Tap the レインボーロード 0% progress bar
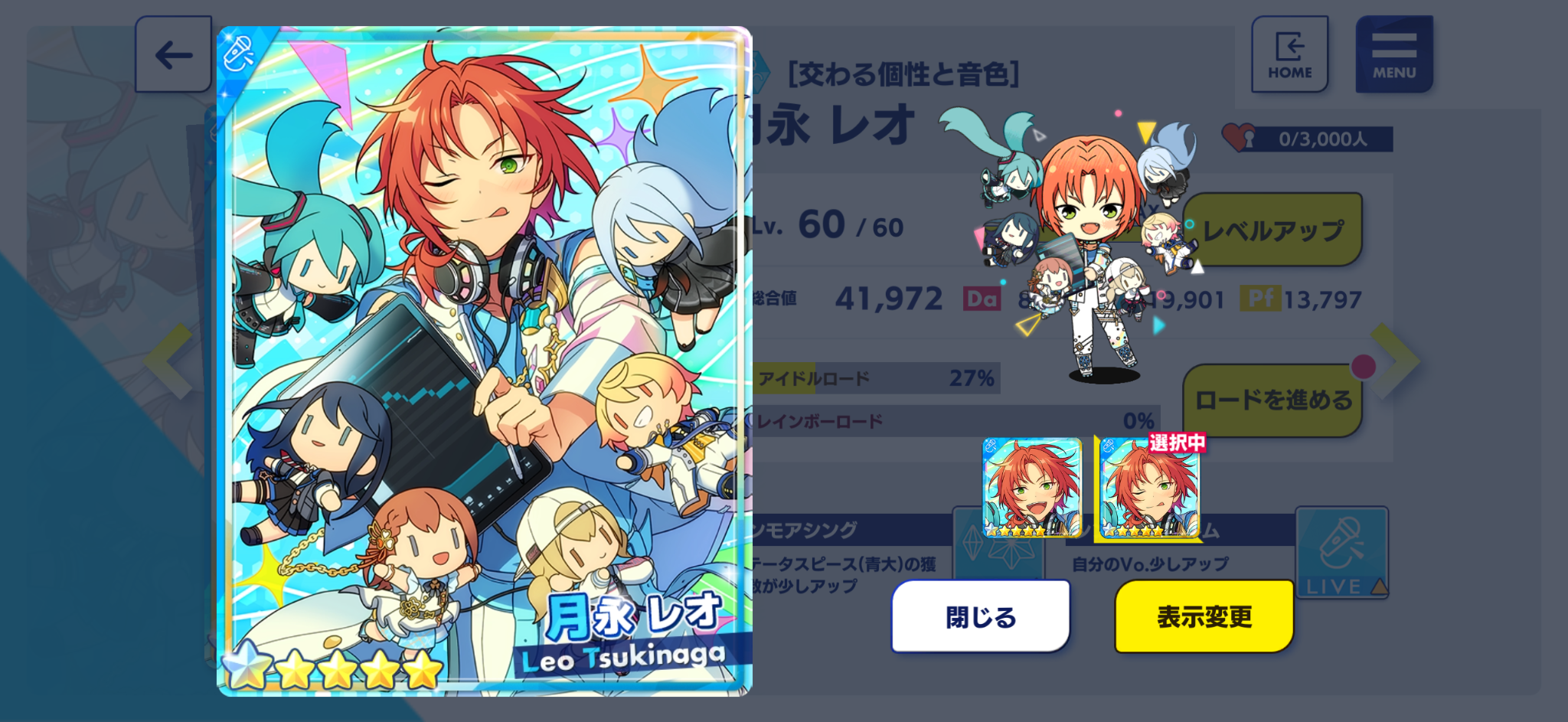 tap(956, 420)
